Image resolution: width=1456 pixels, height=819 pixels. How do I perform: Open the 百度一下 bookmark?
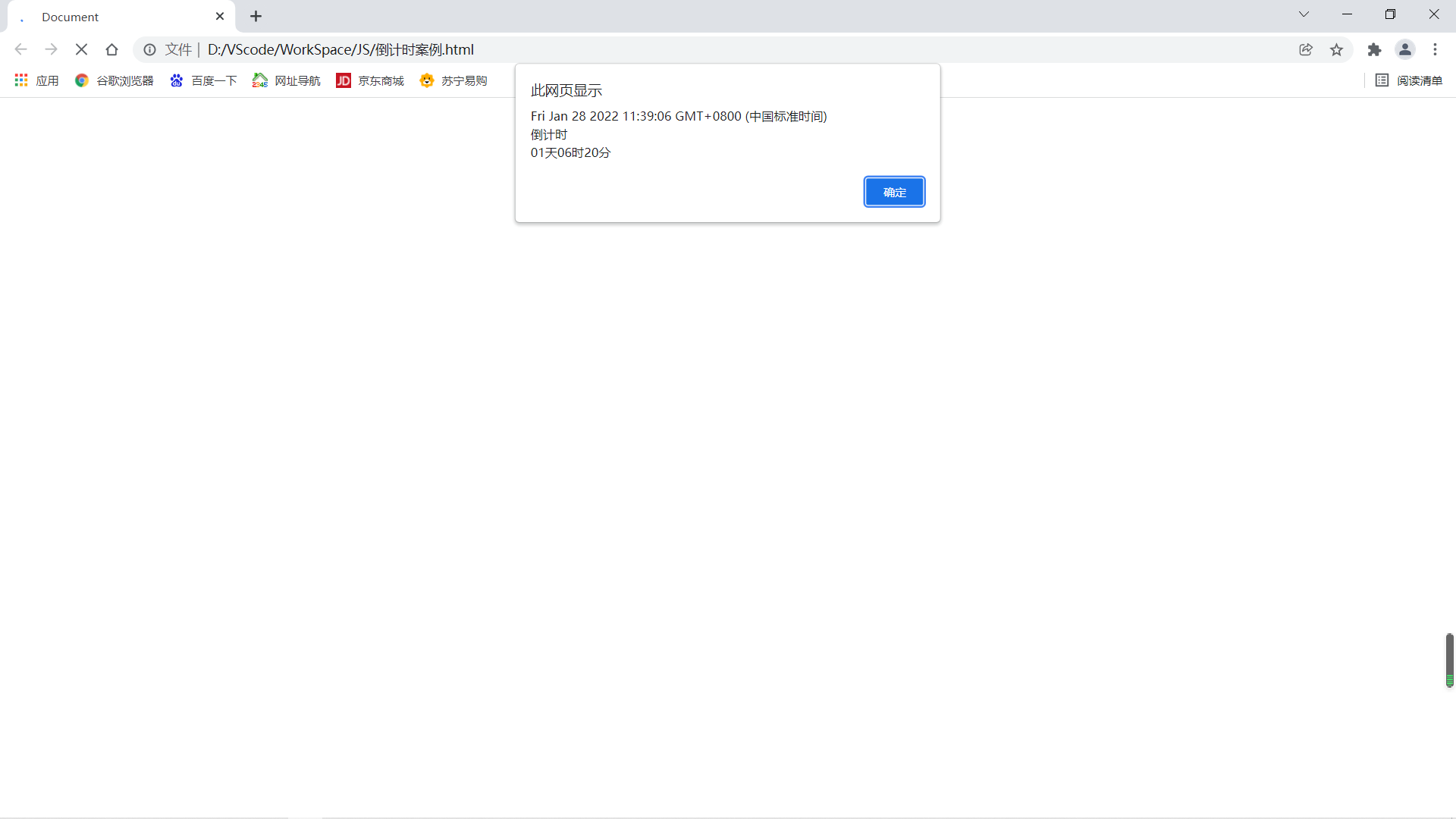pos(203,80)
